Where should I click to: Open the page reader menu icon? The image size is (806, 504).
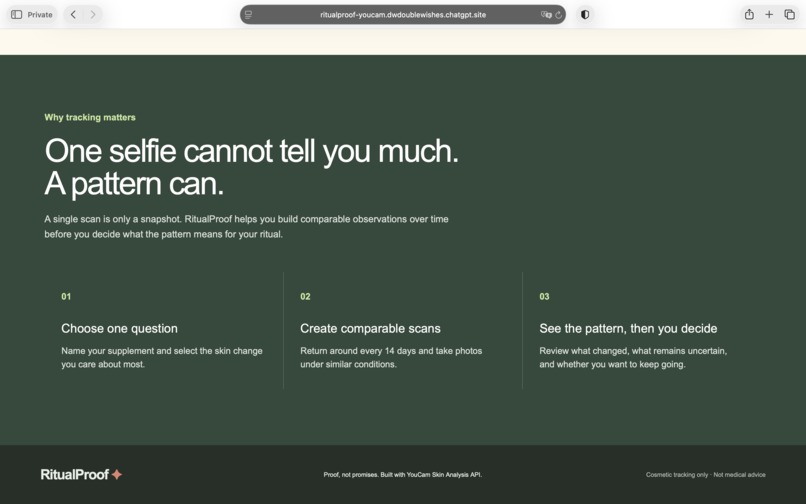point(248,15)
